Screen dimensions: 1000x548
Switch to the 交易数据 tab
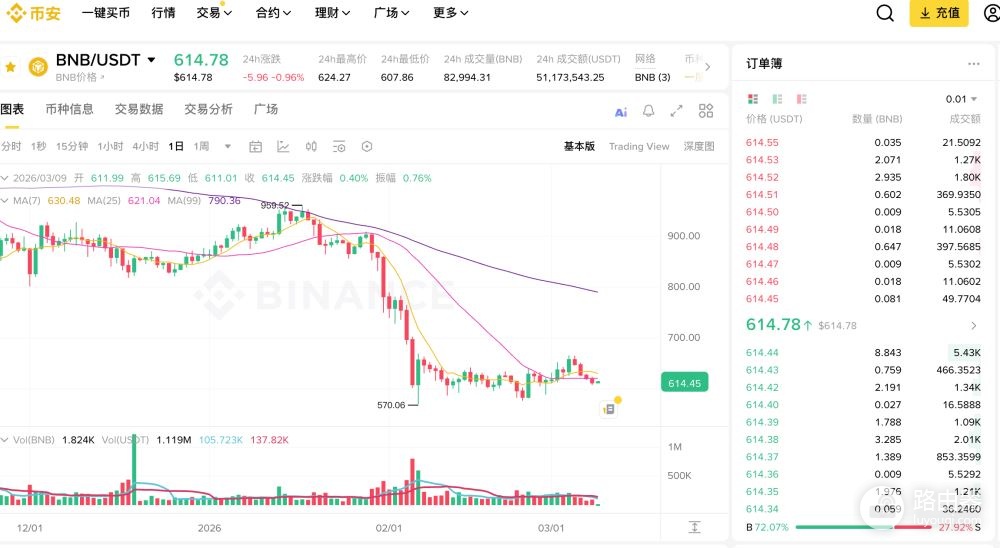139,109
